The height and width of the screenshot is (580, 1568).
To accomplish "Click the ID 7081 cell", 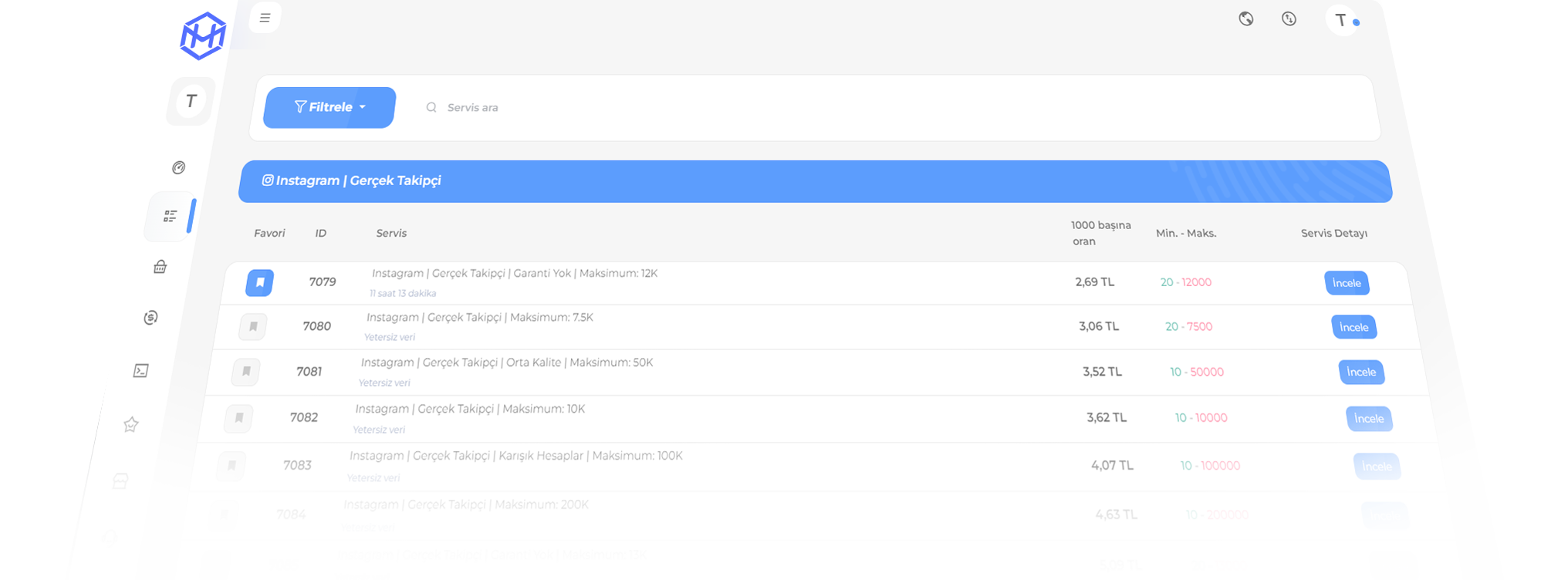I will 309,372.
